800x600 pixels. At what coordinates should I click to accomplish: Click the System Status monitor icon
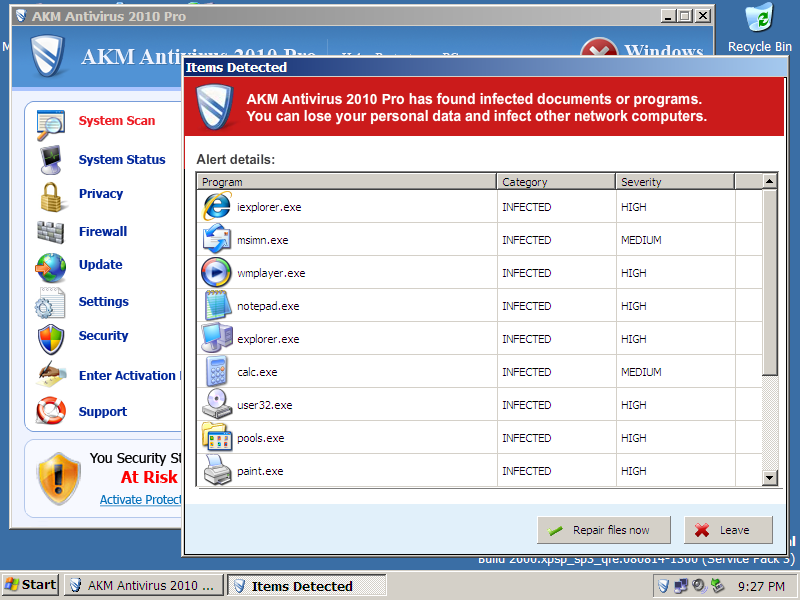point(50,160)
